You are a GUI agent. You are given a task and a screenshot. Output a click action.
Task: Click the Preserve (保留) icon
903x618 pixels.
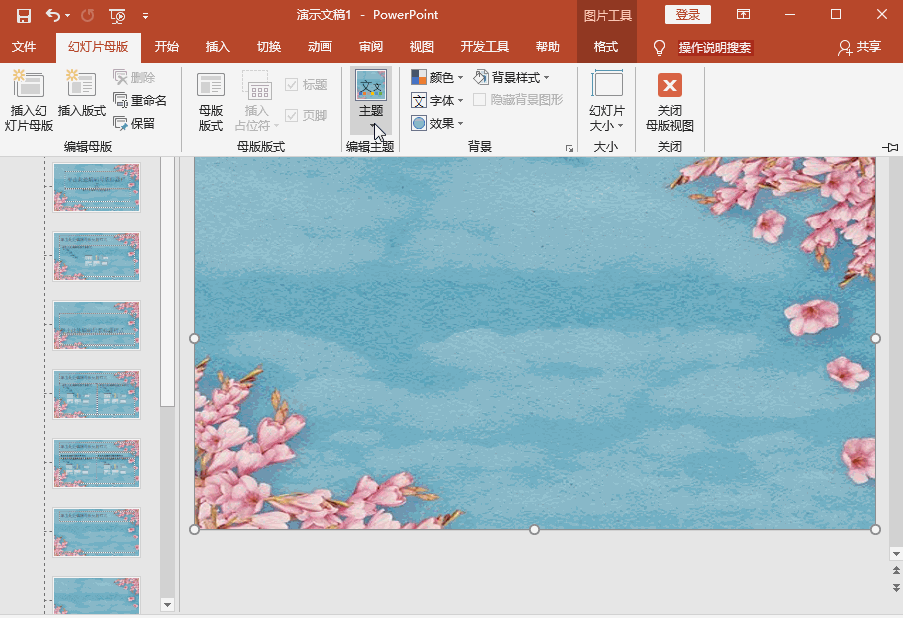[x=120, y=123]
